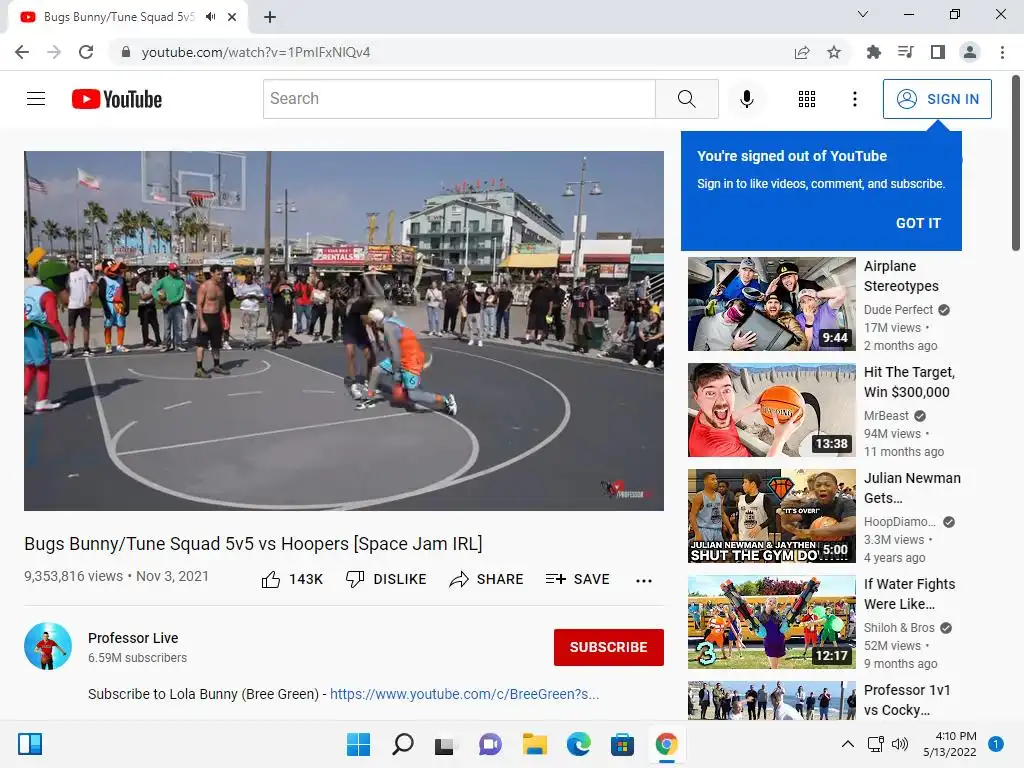Open the taskbar volume control

[x=900, y=744]
